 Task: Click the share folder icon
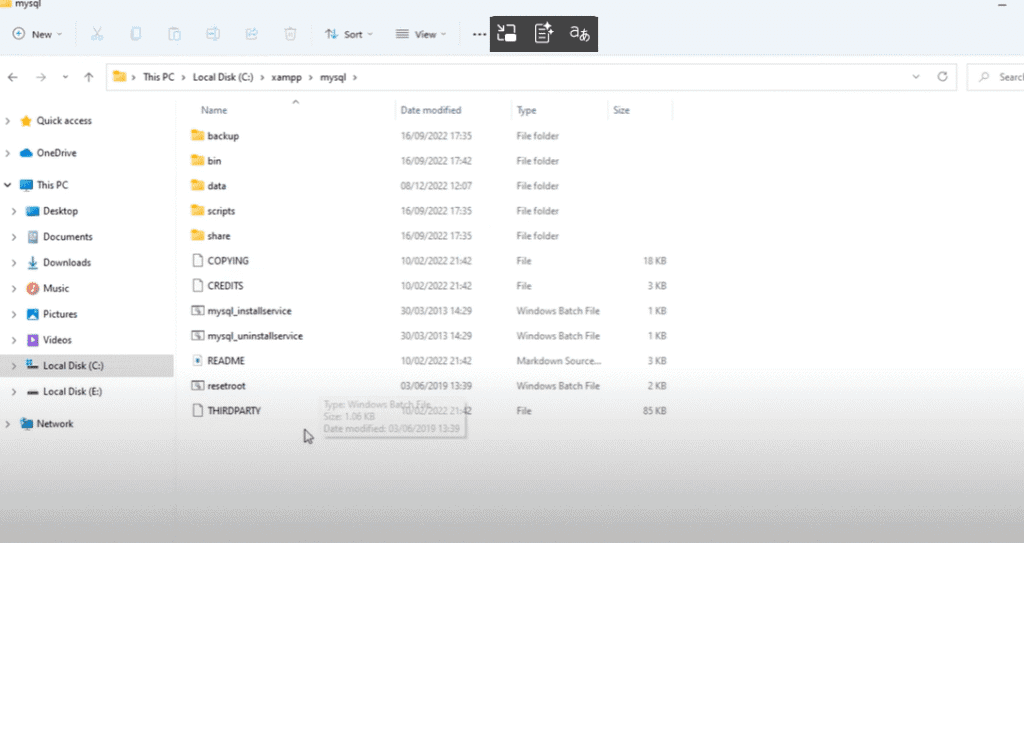(197, 235)
